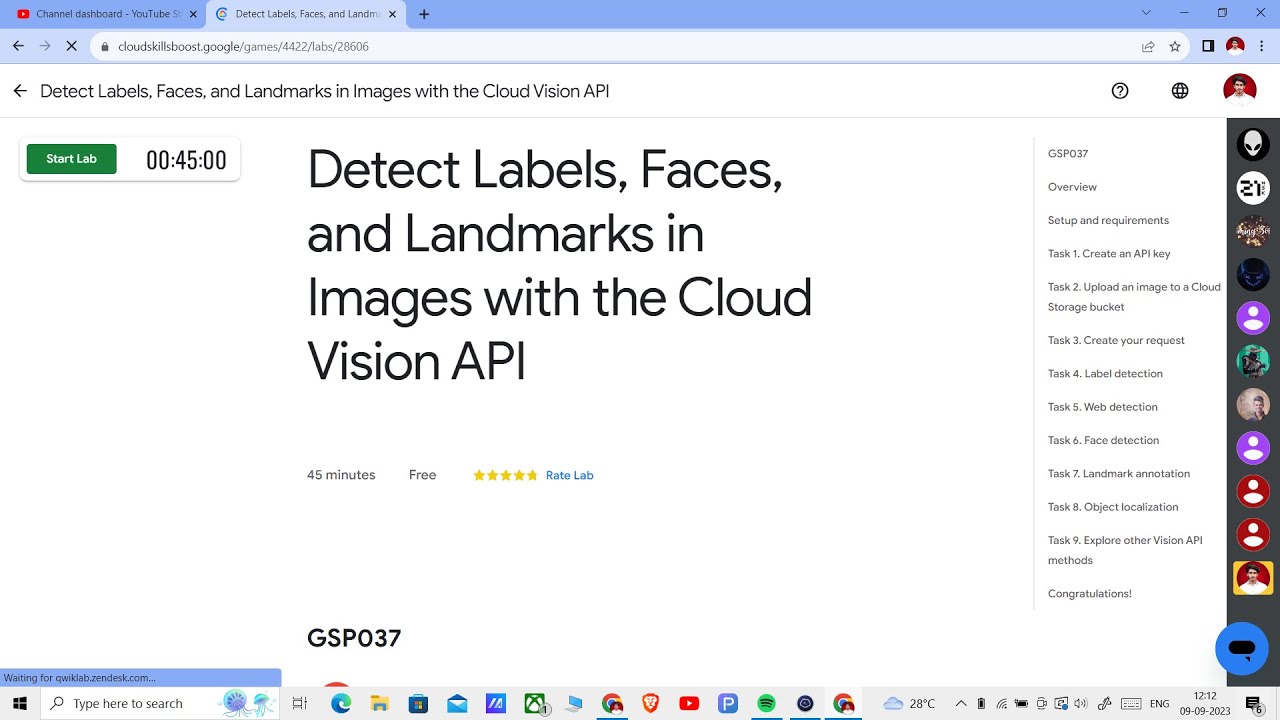The height and width of the screenshot is (720, 1280).
Task: Go to Task 6. Face detection
Action: [x=1103, y=440]
